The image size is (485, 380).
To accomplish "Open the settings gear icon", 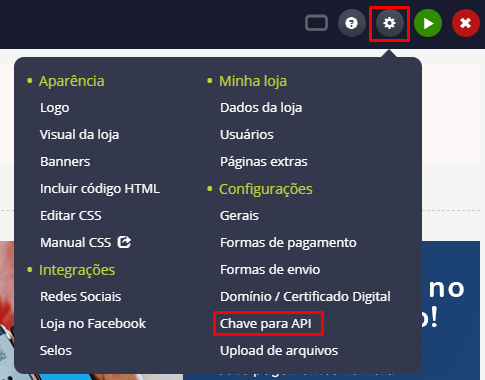I will [x=389, y=23].
